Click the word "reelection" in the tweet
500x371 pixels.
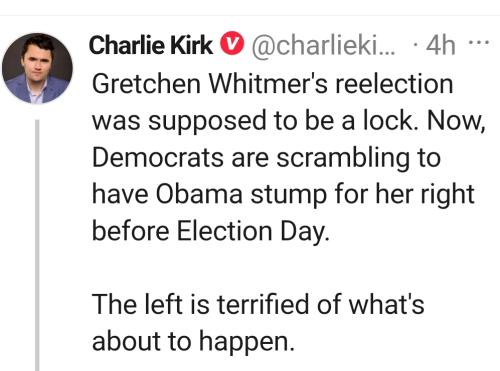tap(394, 84)
